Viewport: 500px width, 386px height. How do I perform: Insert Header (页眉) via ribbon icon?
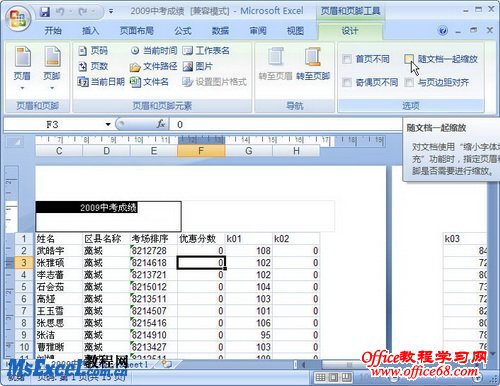(22, 64)
